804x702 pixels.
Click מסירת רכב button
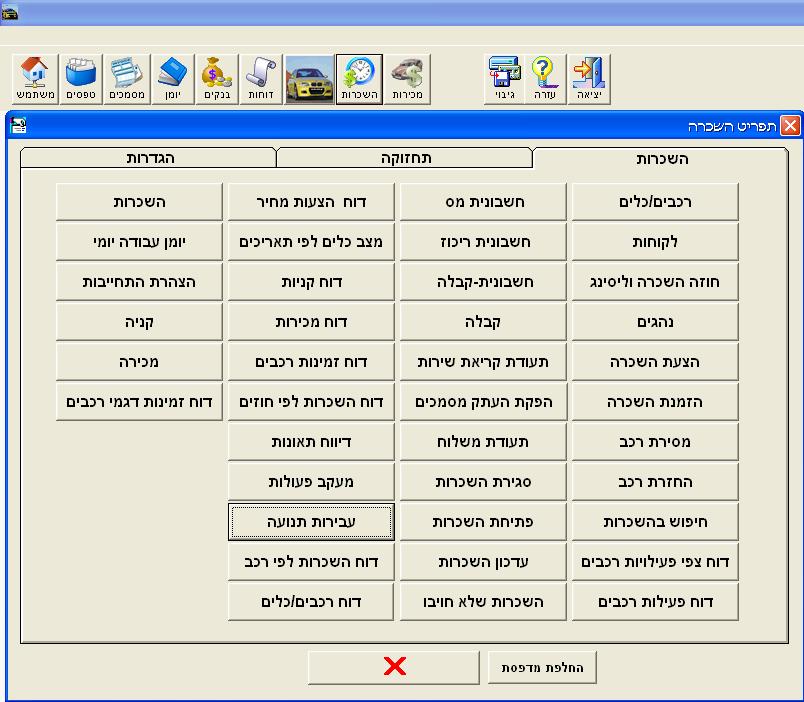pyautogui.click(x=655, y=442)
